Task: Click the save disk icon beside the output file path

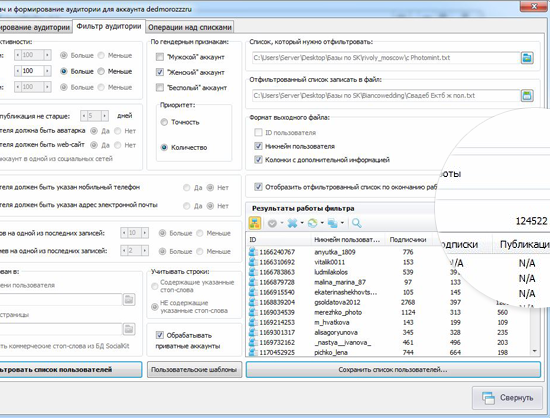Action: pos(527,95)
